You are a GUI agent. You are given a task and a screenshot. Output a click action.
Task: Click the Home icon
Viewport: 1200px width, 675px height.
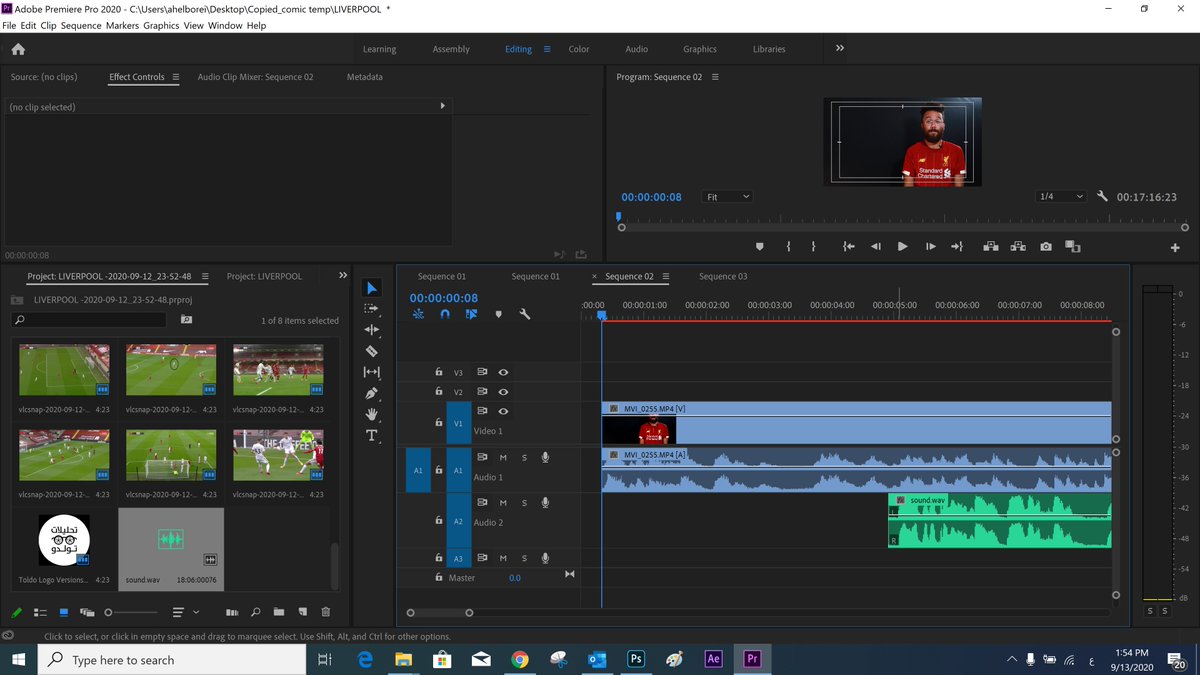pos(18,49)
